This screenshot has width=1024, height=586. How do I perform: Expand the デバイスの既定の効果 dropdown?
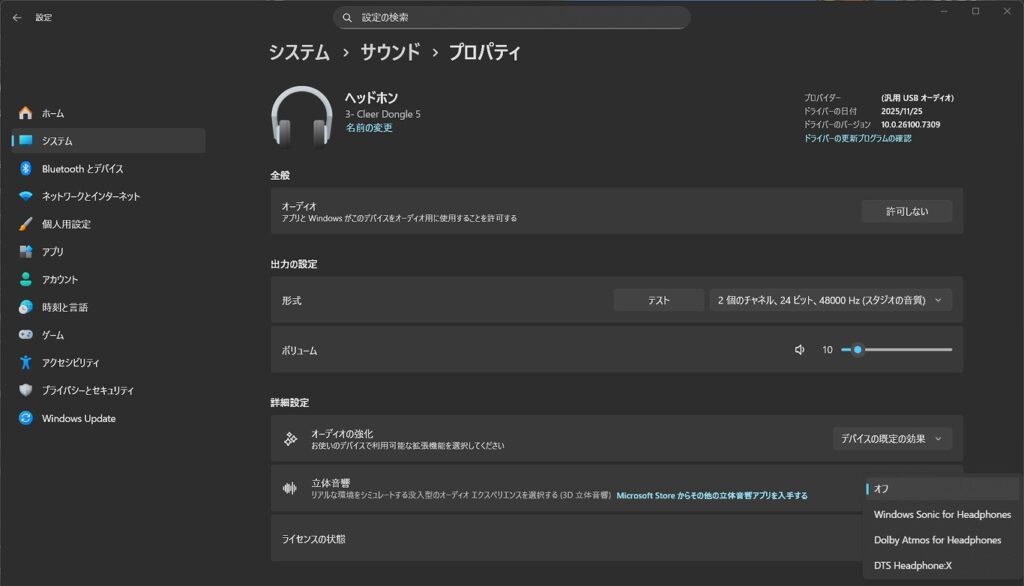click(892, 438)
